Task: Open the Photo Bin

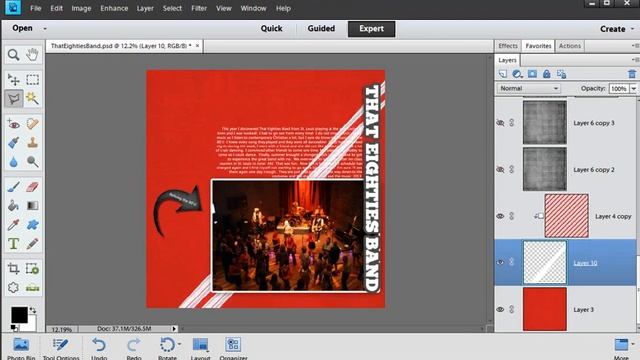Action: pyautogui.click(x=21, y=348)
